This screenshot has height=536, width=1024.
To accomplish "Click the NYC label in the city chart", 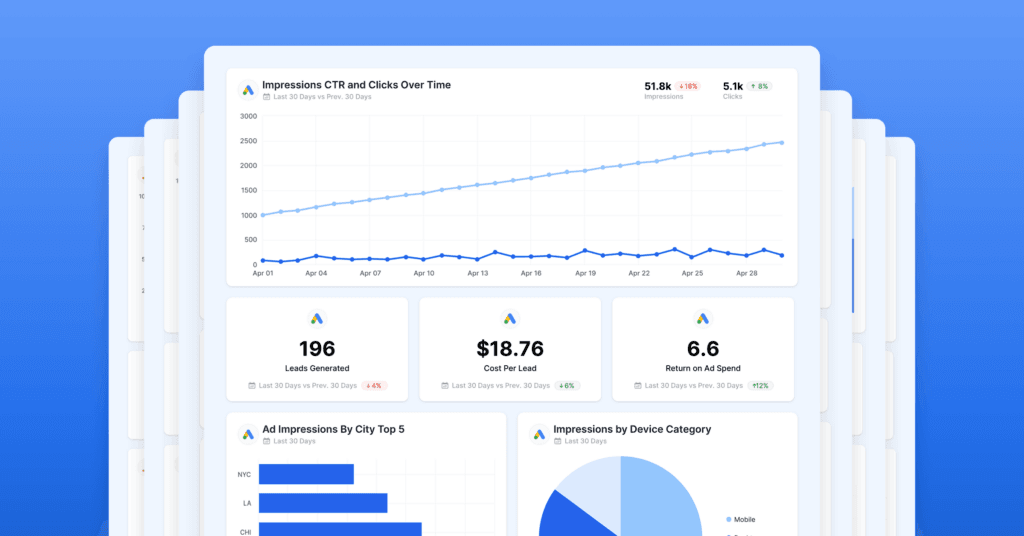I will pos(244,475).
